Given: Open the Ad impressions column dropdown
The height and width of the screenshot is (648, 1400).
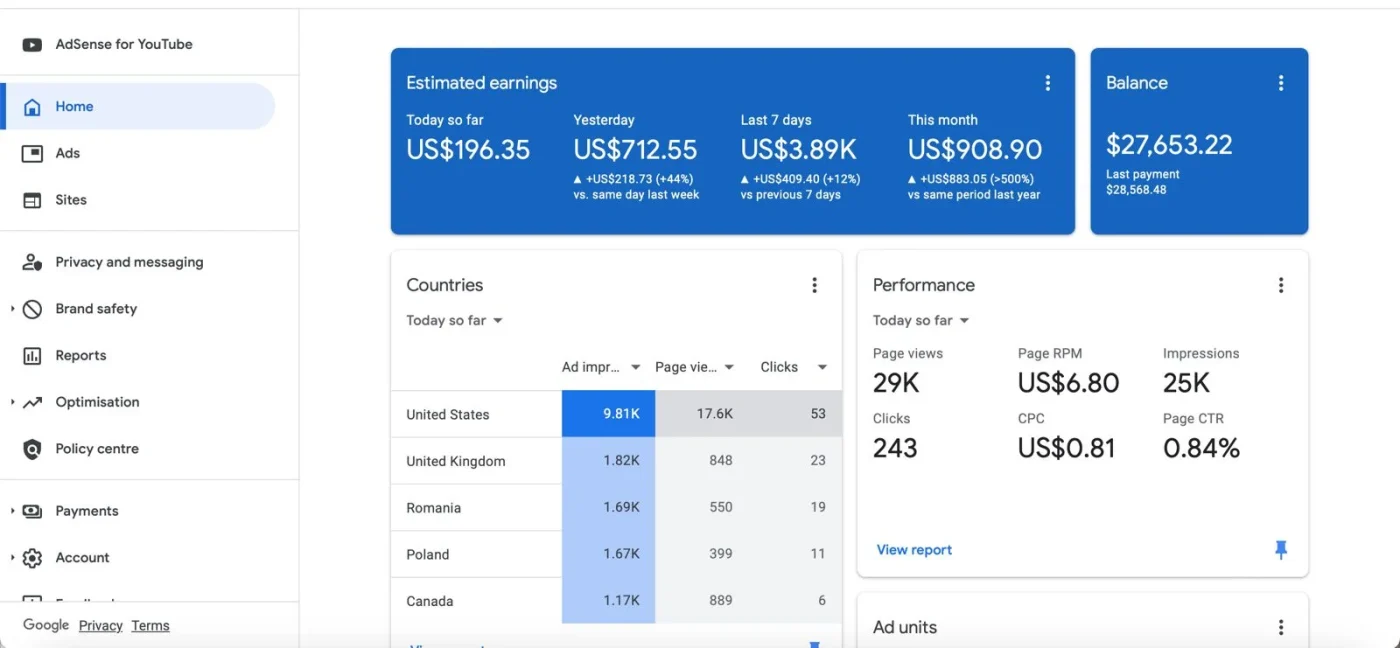Looking at the screenshot, I should 634,368.
